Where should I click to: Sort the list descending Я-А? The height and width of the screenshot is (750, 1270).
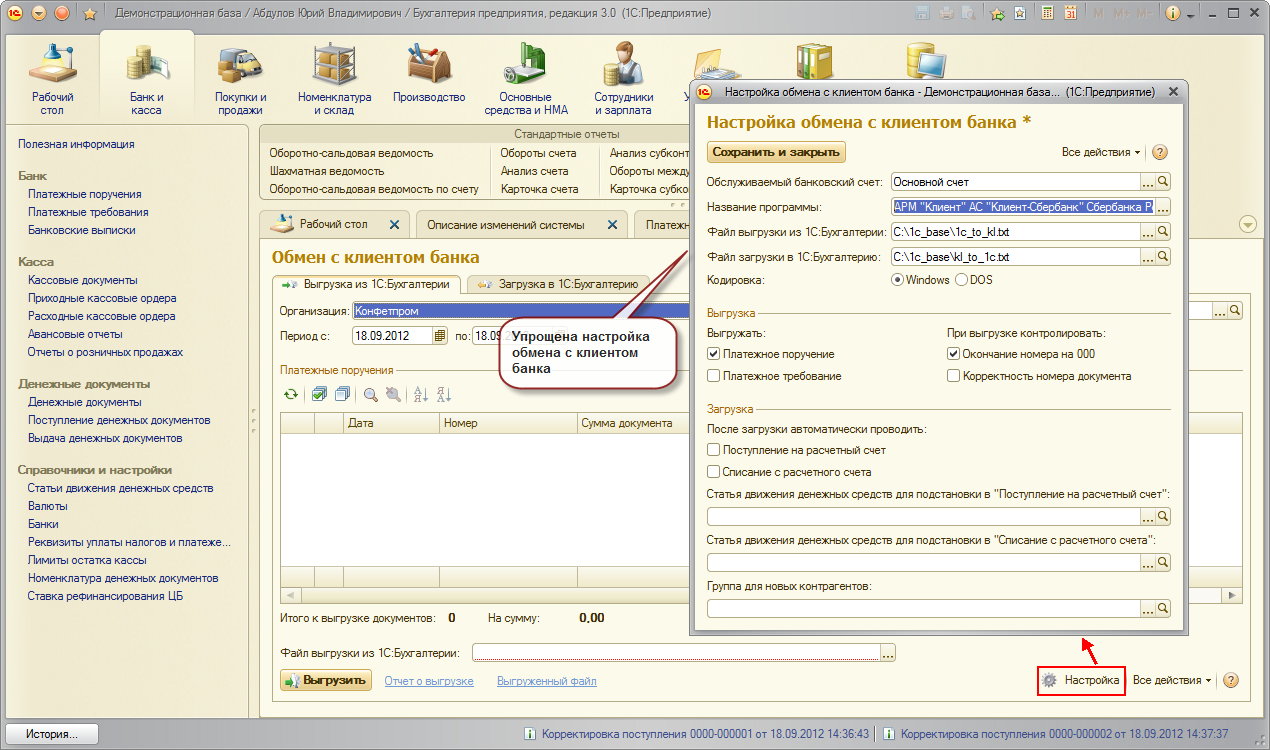click(x=444, y=395)
